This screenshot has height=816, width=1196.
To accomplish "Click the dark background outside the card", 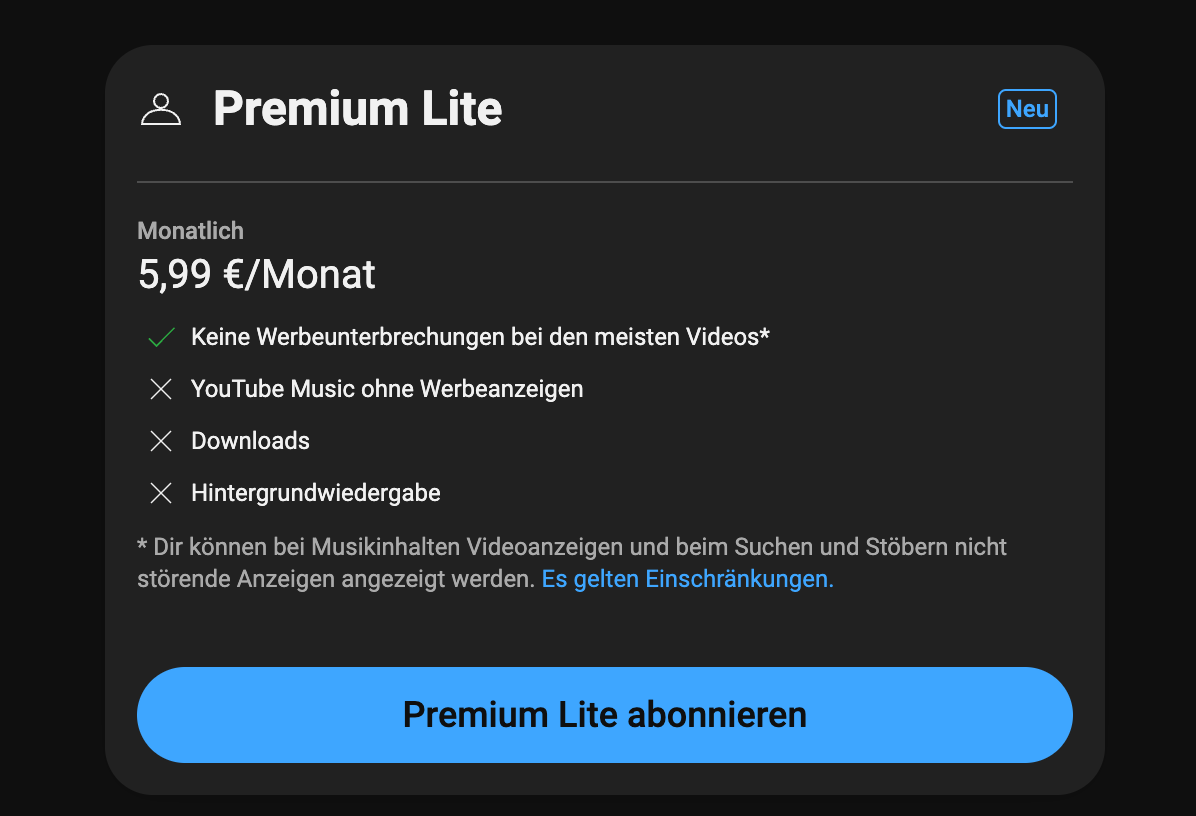I will pyautogui.click(x=52, y=408).
